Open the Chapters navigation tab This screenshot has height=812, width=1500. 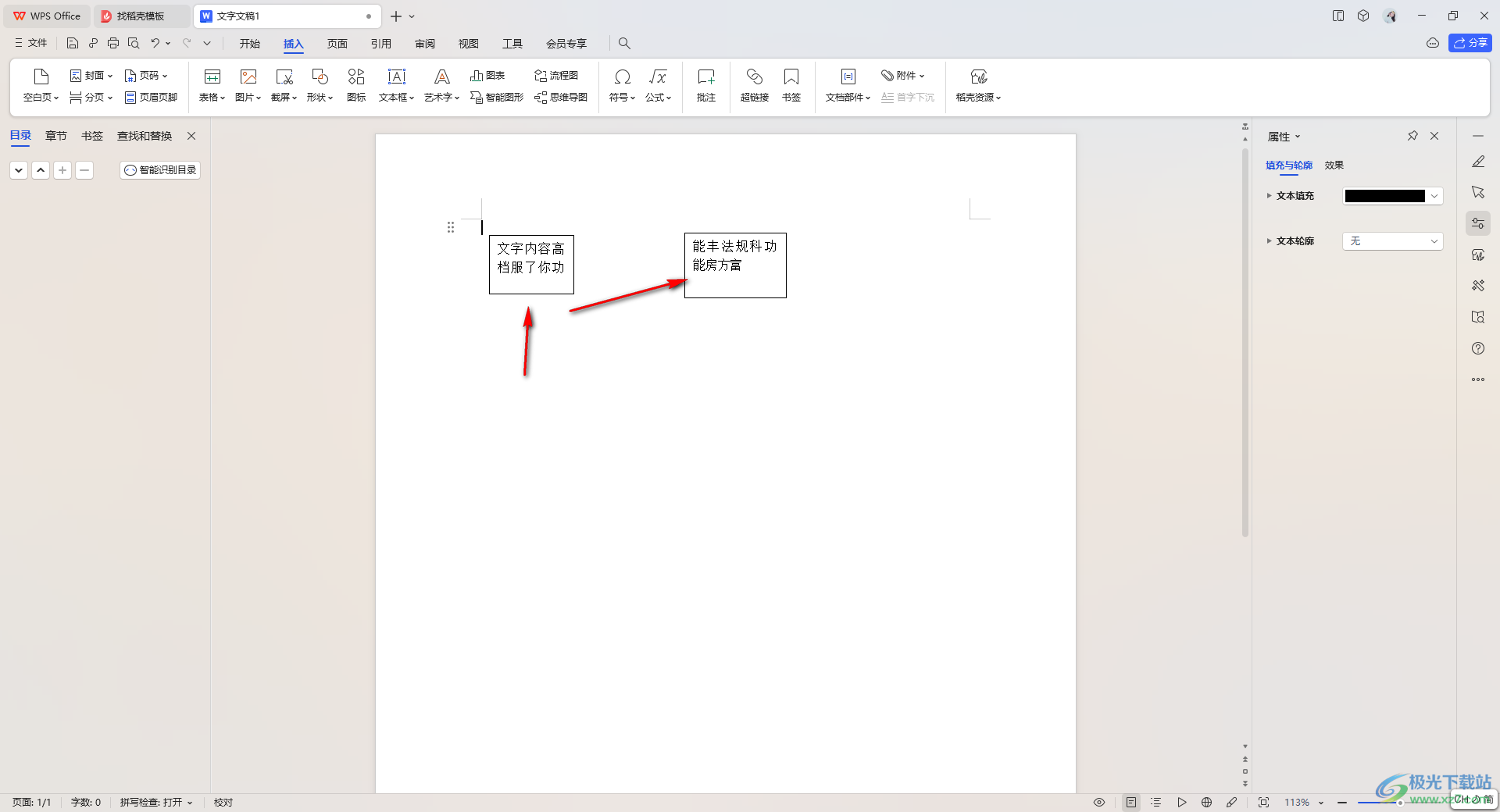[56, 136]
